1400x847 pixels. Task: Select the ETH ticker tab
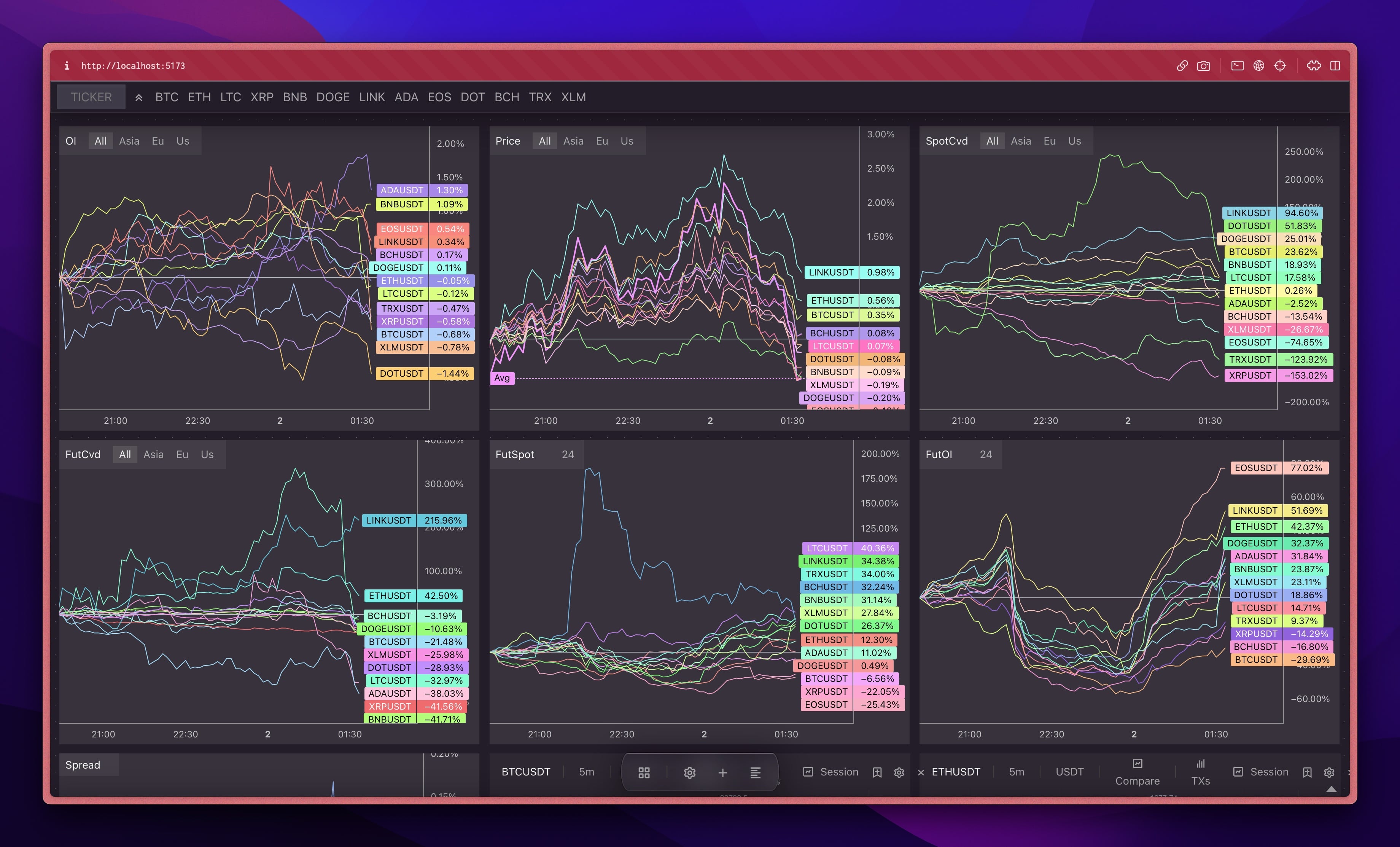199,97
